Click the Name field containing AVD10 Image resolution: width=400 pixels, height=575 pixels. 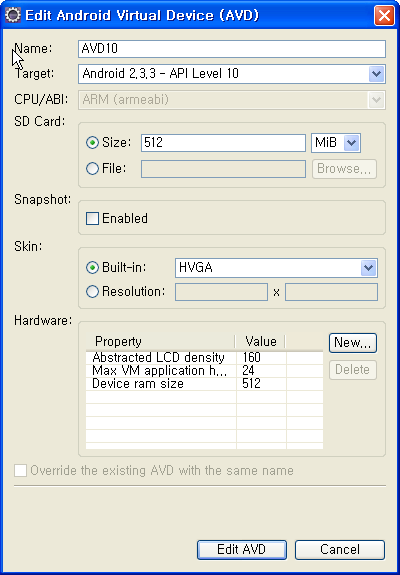click(x=232, y=49)
